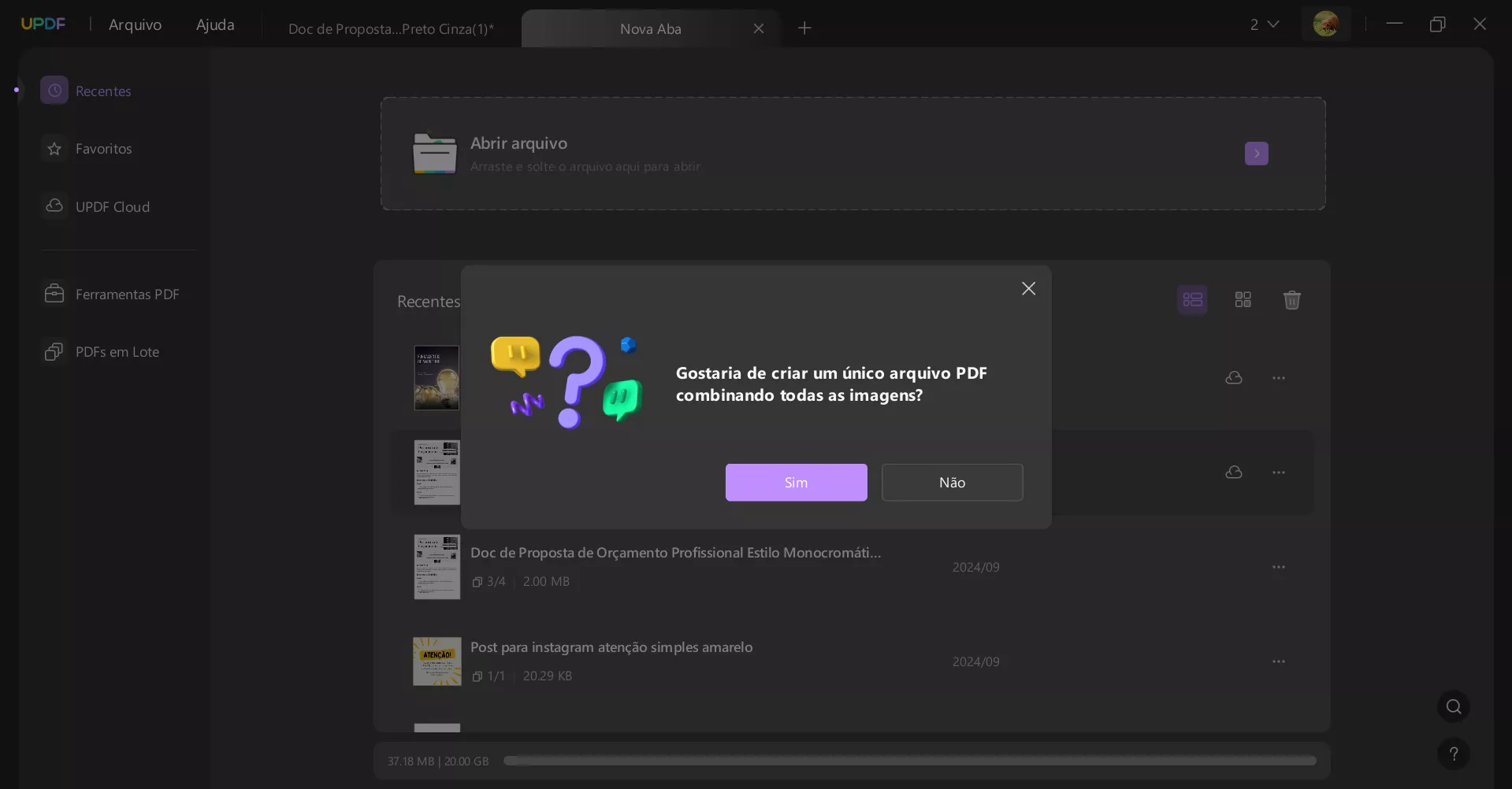The image size is (1512, 789).
Task: Click the trash icon above Recentes list
Action: [1292, 300]
